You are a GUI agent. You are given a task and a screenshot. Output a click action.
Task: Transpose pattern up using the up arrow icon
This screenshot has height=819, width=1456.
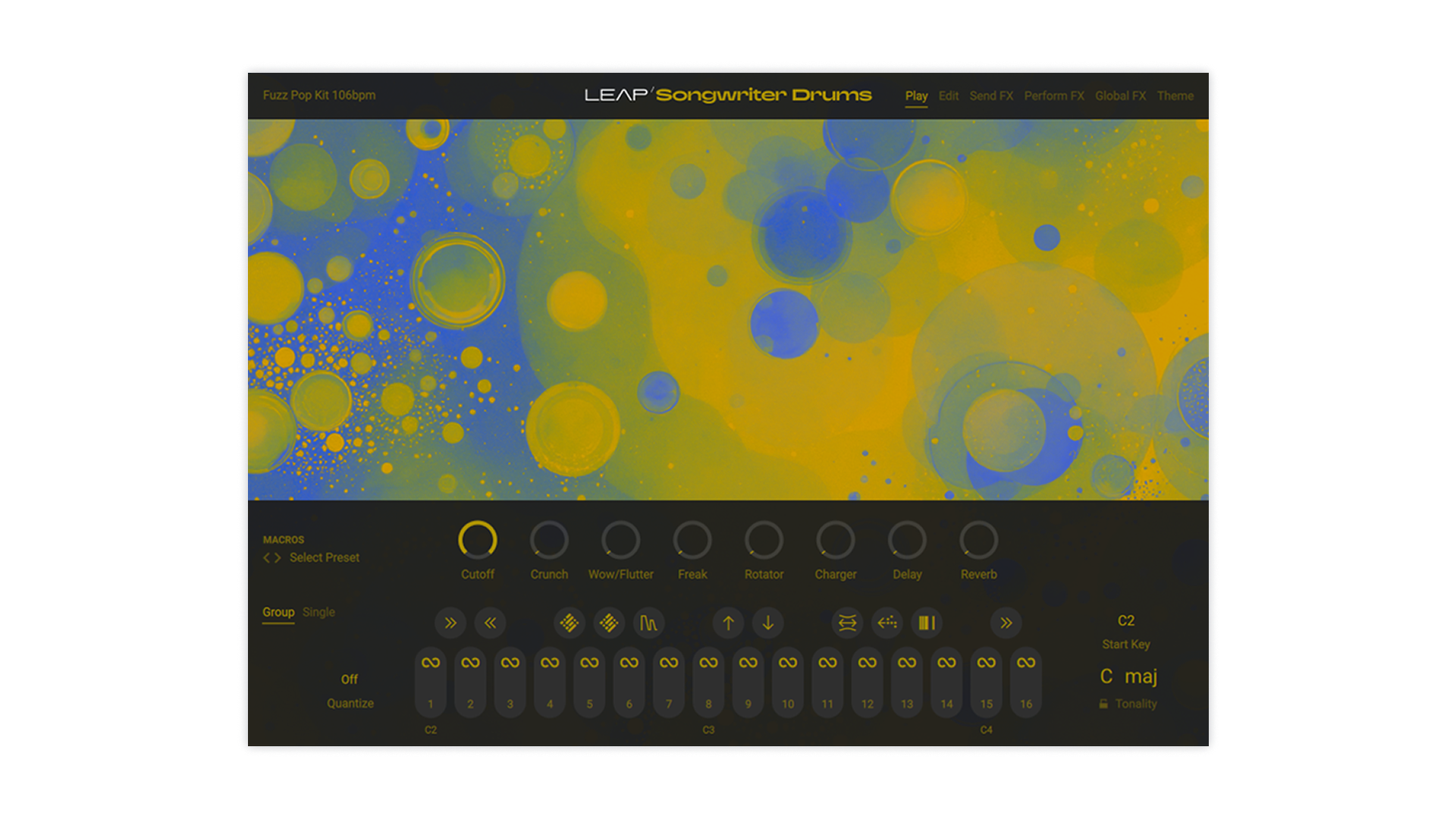729,623
